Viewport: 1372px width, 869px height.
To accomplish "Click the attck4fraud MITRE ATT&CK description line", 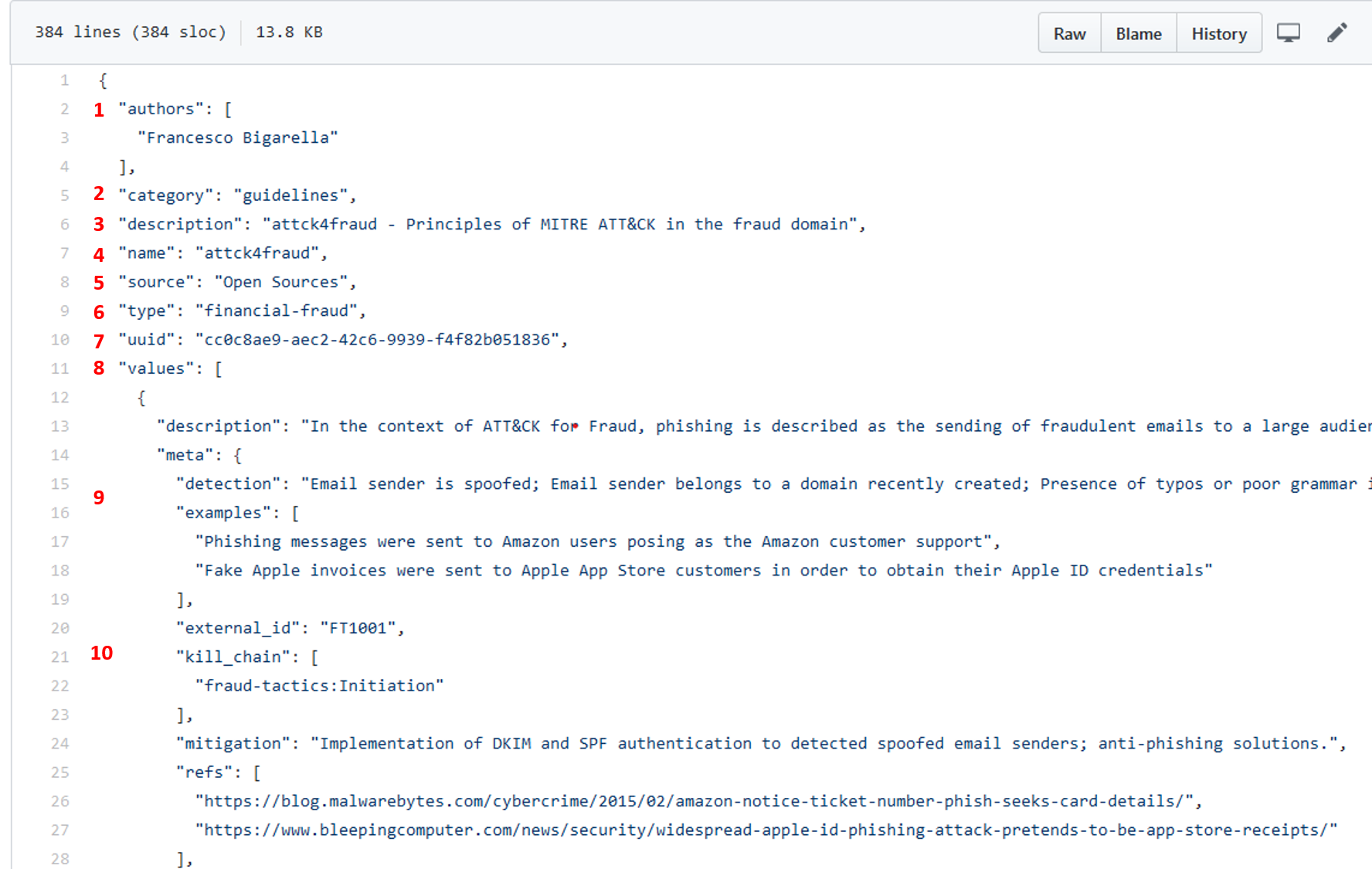I will pos(492,224).
